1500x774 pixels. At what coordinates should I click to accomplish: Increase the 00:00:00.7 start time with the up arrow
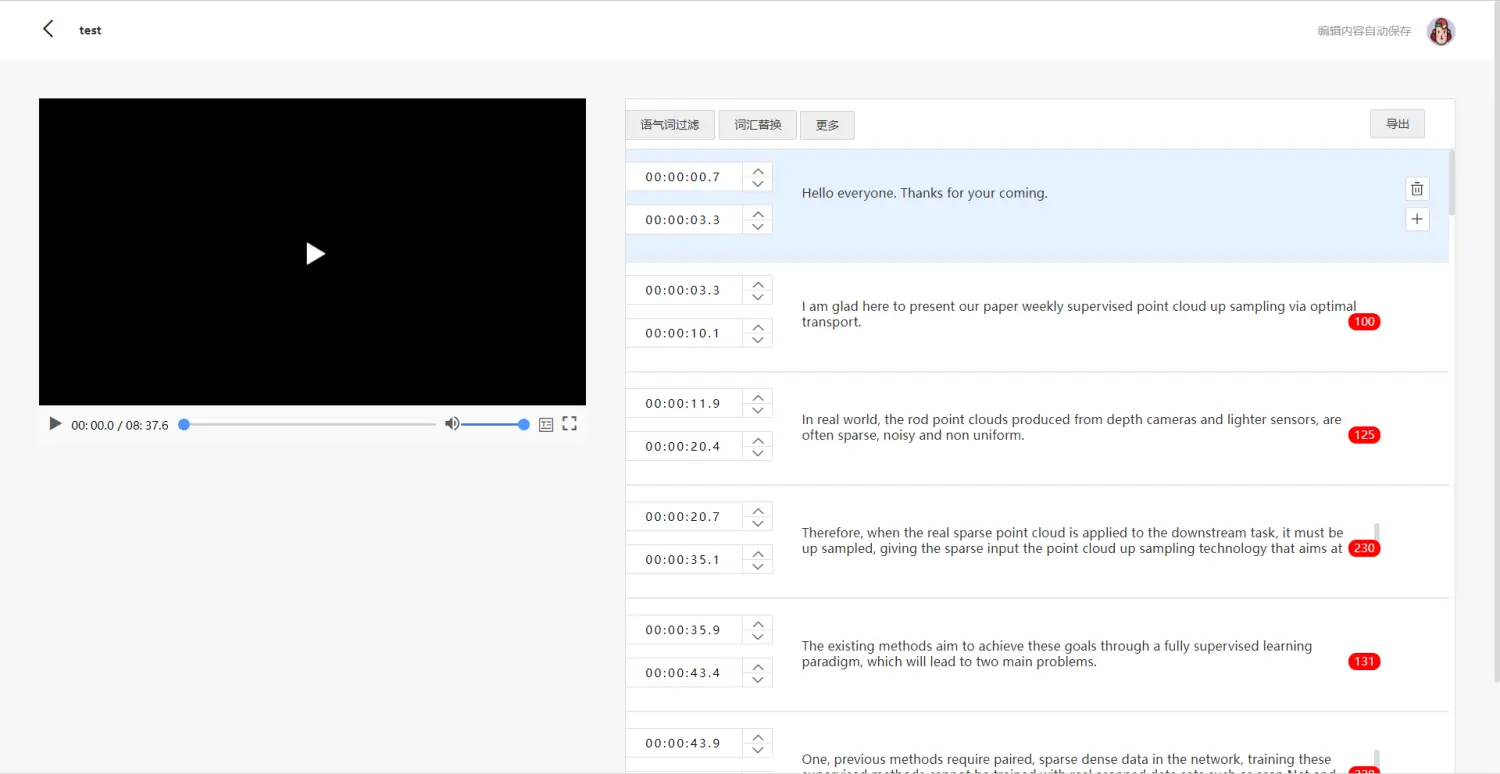point(758,170)
